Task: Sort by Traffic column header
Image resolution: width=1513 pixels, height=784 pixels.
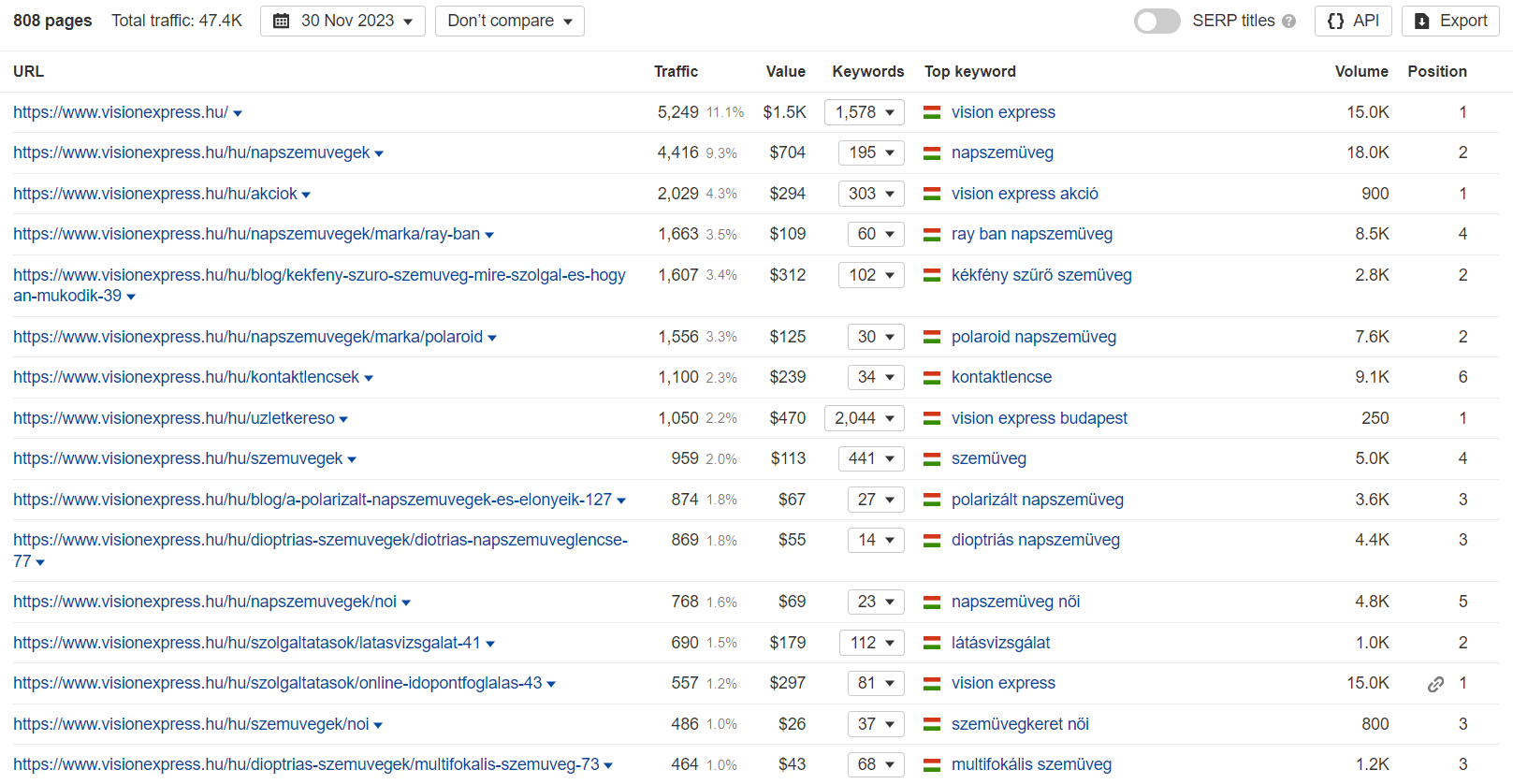Action: 676,72
